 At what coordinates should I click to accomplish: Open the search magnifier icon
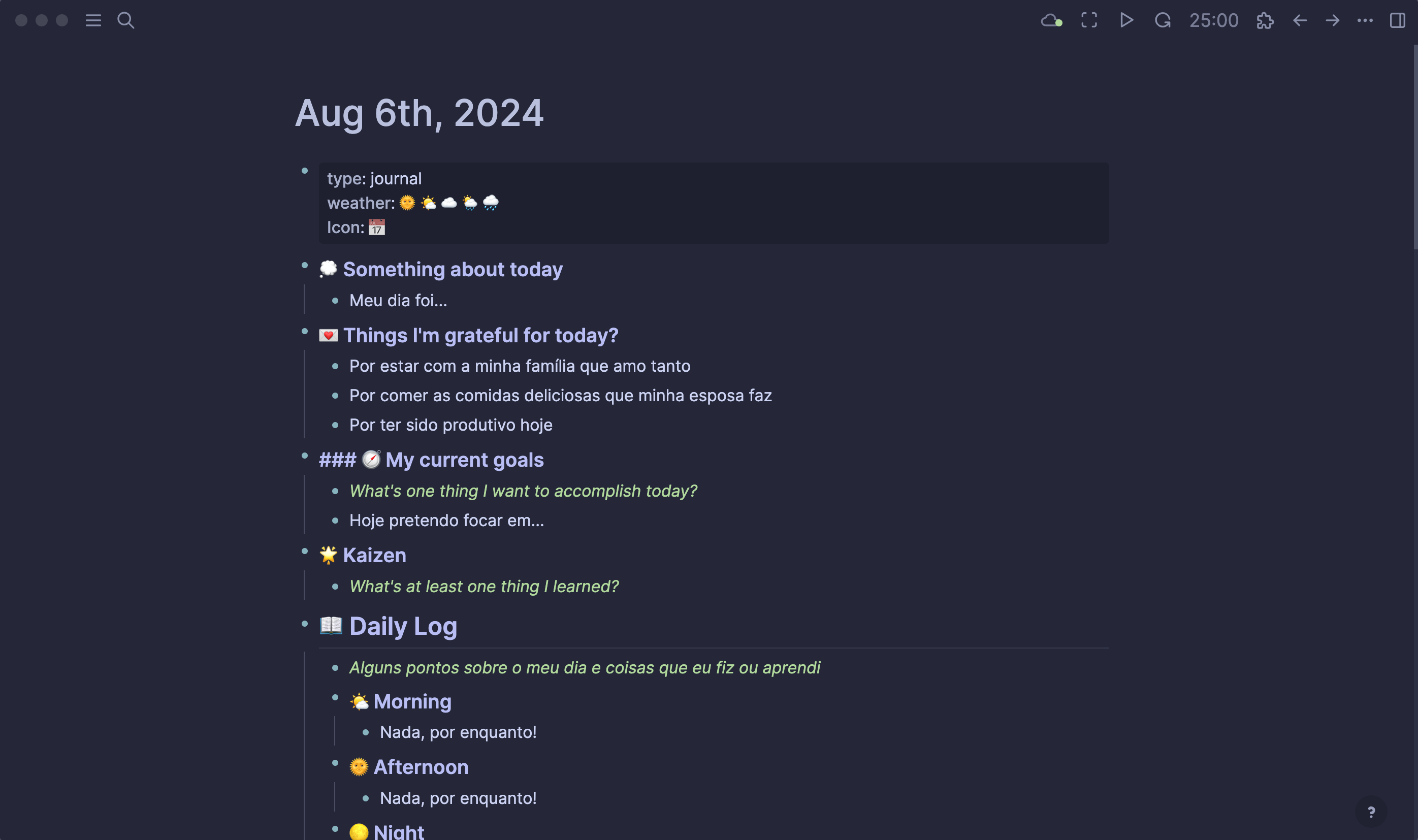(x=125, y=20)
